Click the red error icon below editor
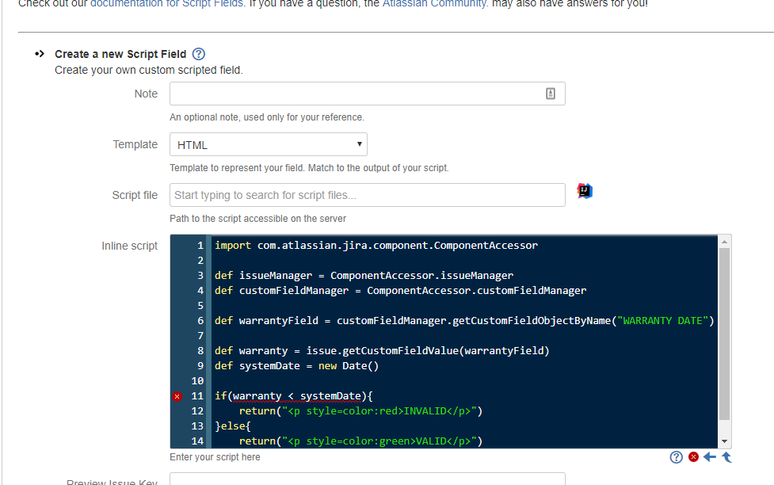 (x=694, y=457)
